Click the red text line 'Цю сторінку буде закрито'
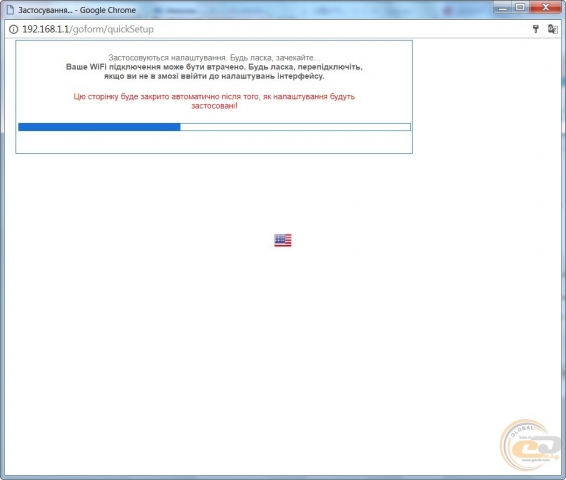Screen dimensions: 566x480 coord(214,97)
